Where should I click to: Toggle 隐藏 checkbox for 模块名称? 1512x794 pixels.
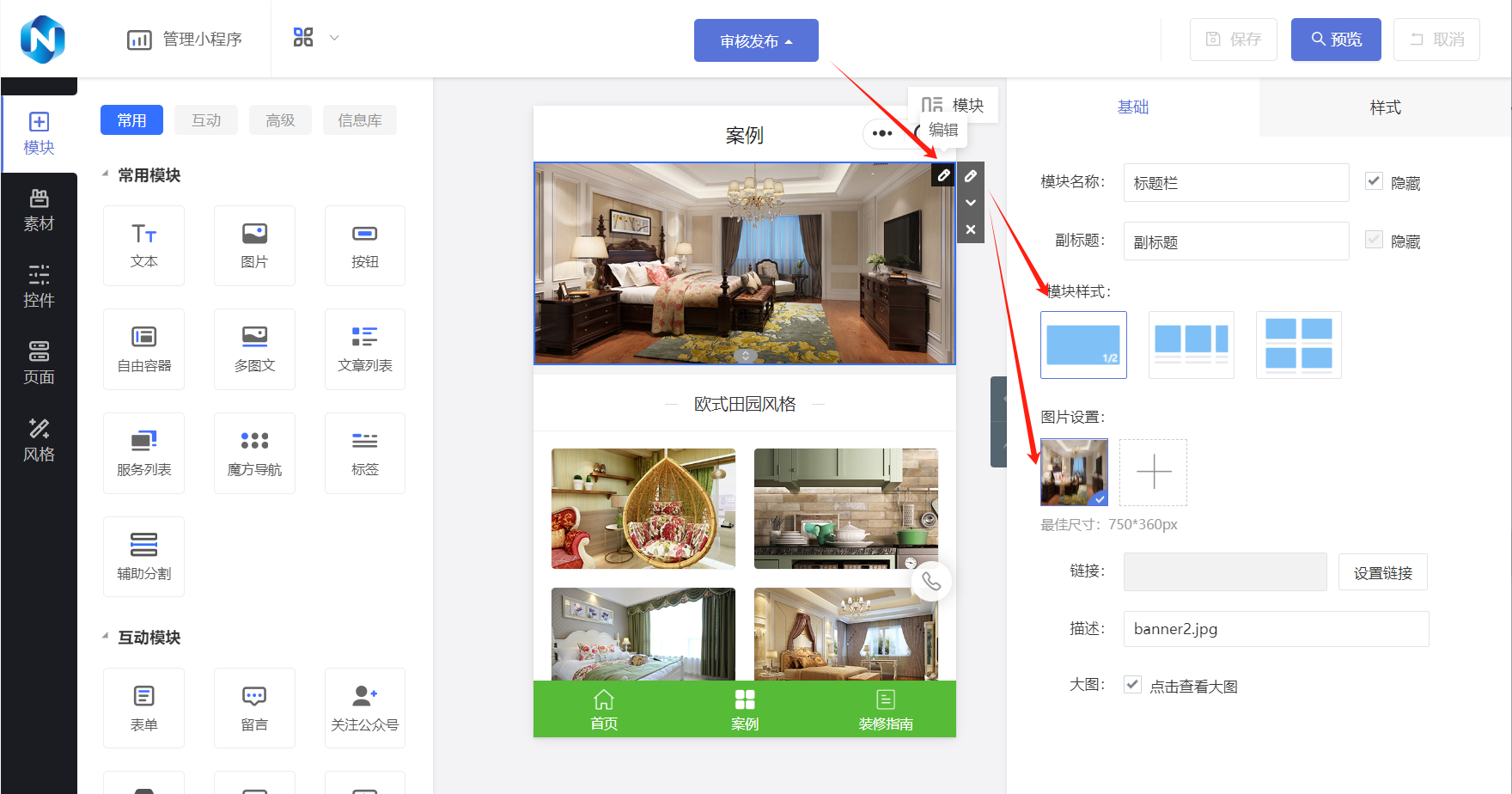pos(1375,181)
